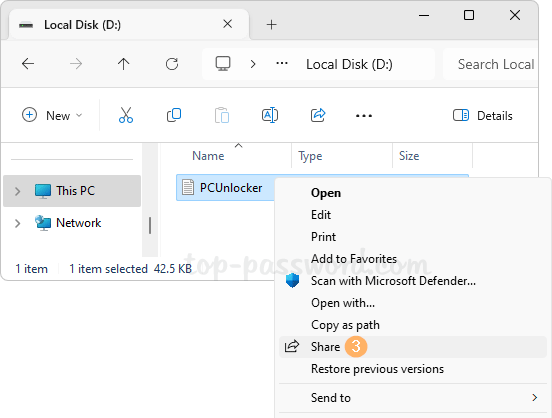Open the New dropdown menu

[x=52, y=116]
